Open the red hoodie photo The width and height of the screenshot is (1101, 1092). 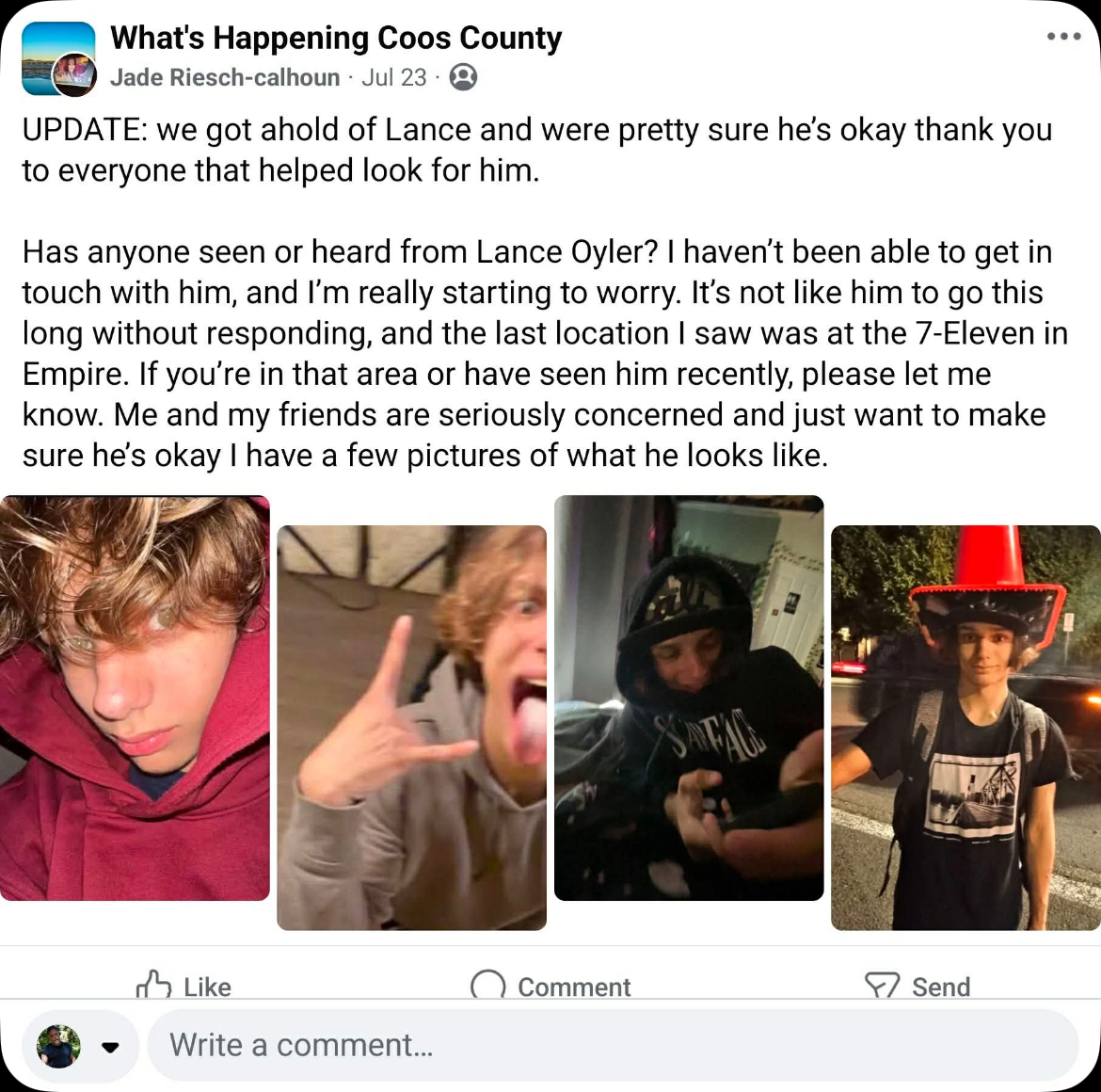(135, 699)
